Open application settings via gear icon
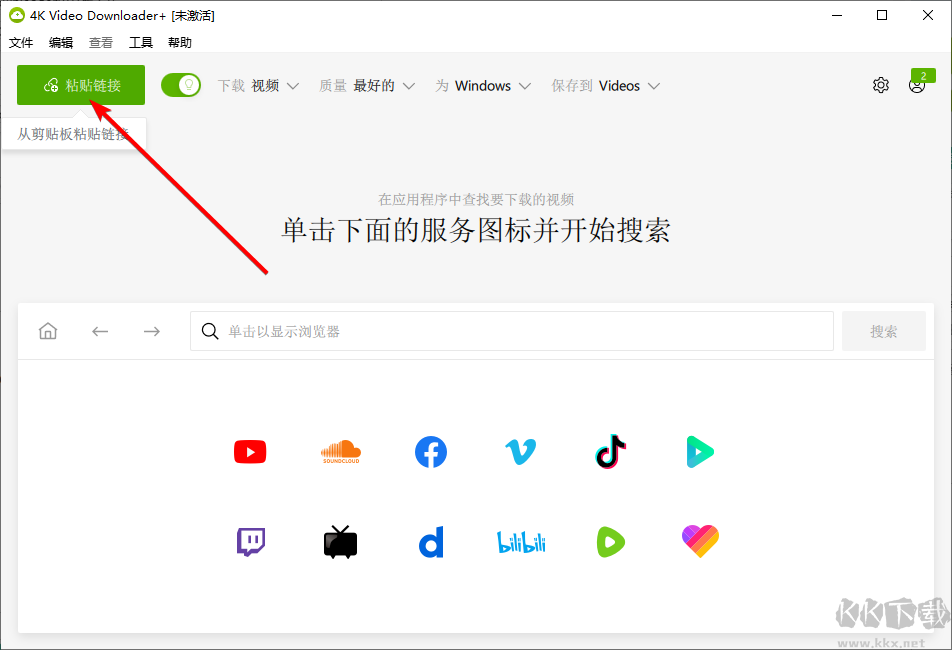This screenshot has height=650, width=952. point(881,85)
